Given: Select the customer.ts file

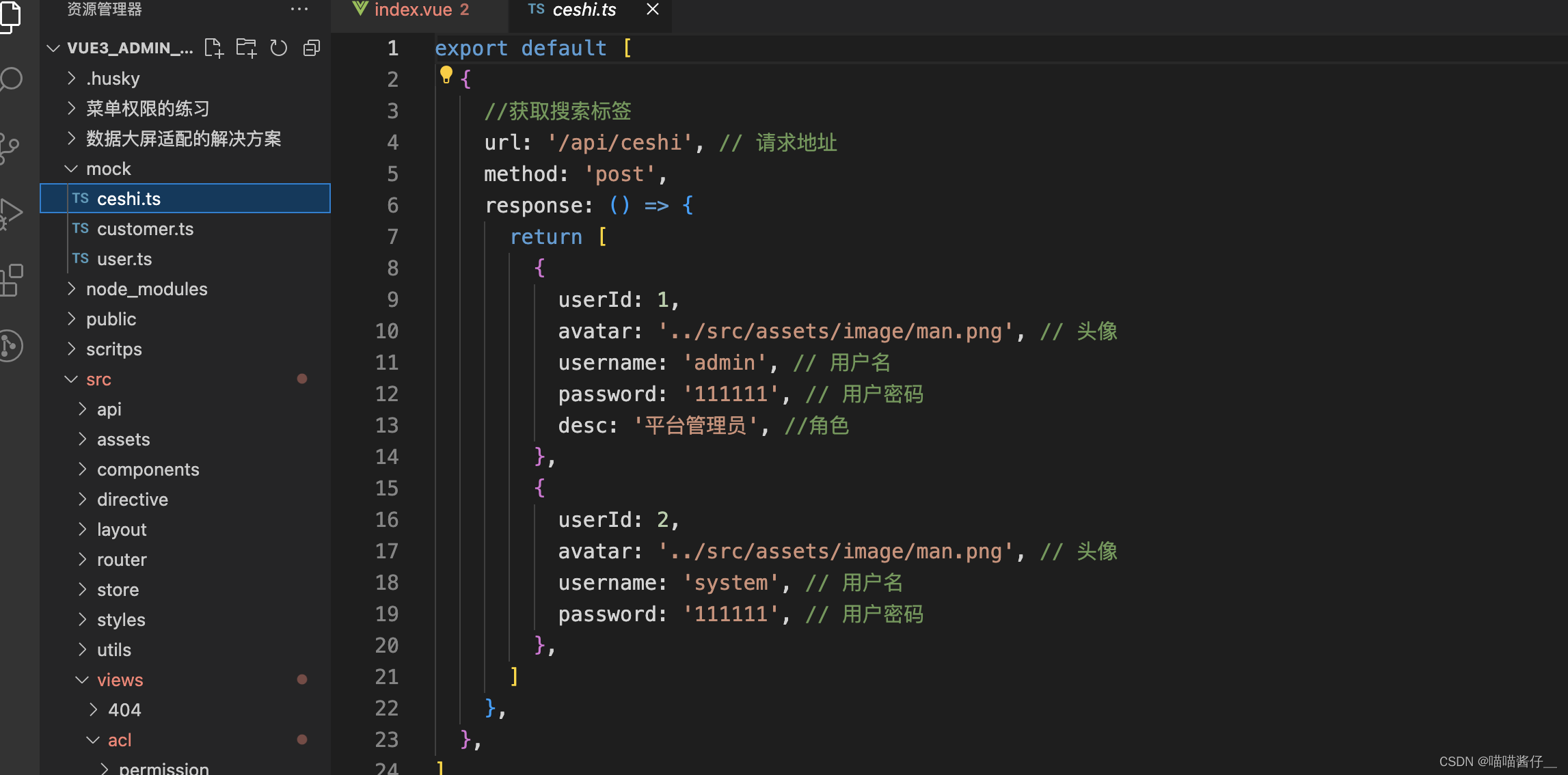Looking at the screenshot, I should point(146,228).
